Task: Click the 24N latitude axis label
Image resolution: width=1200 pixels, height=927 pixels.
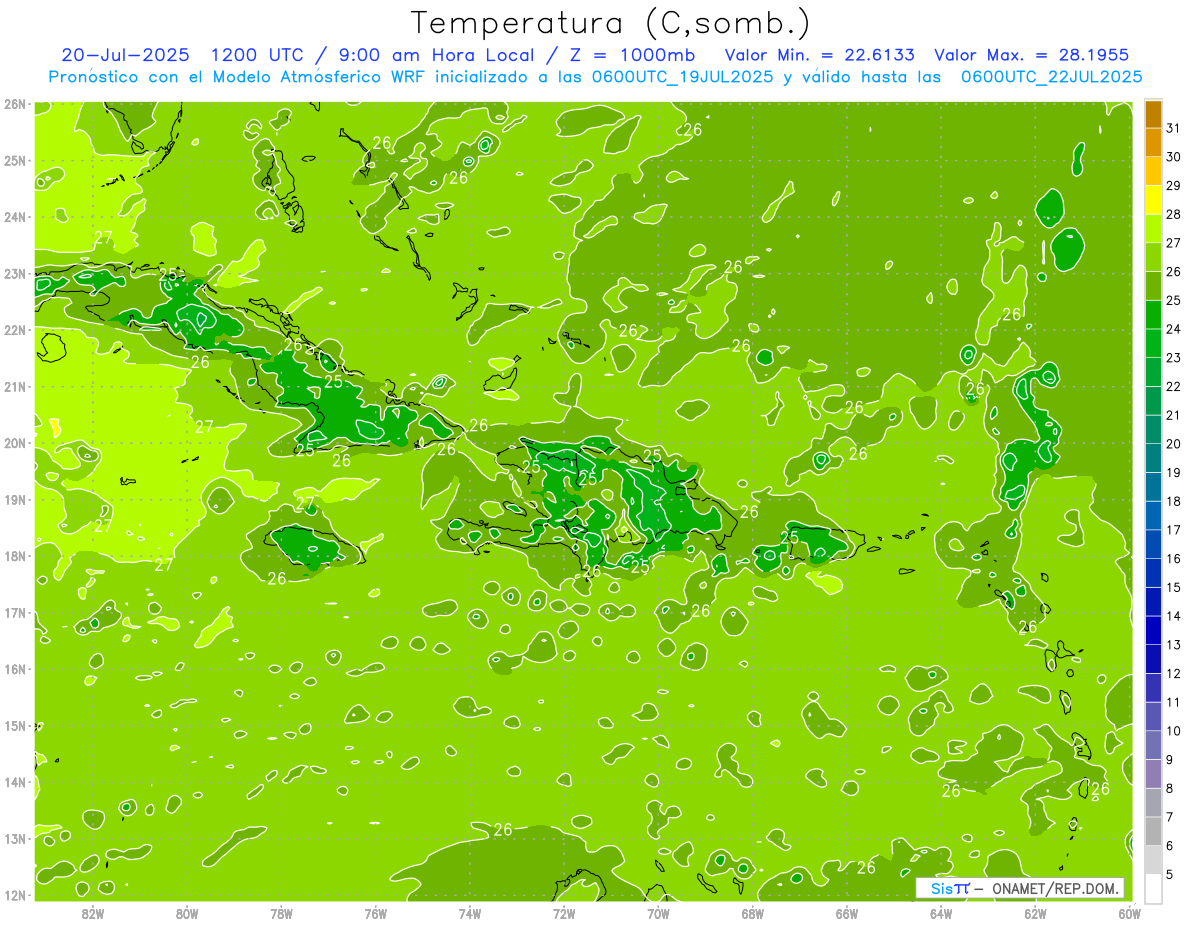Action: 15,217
